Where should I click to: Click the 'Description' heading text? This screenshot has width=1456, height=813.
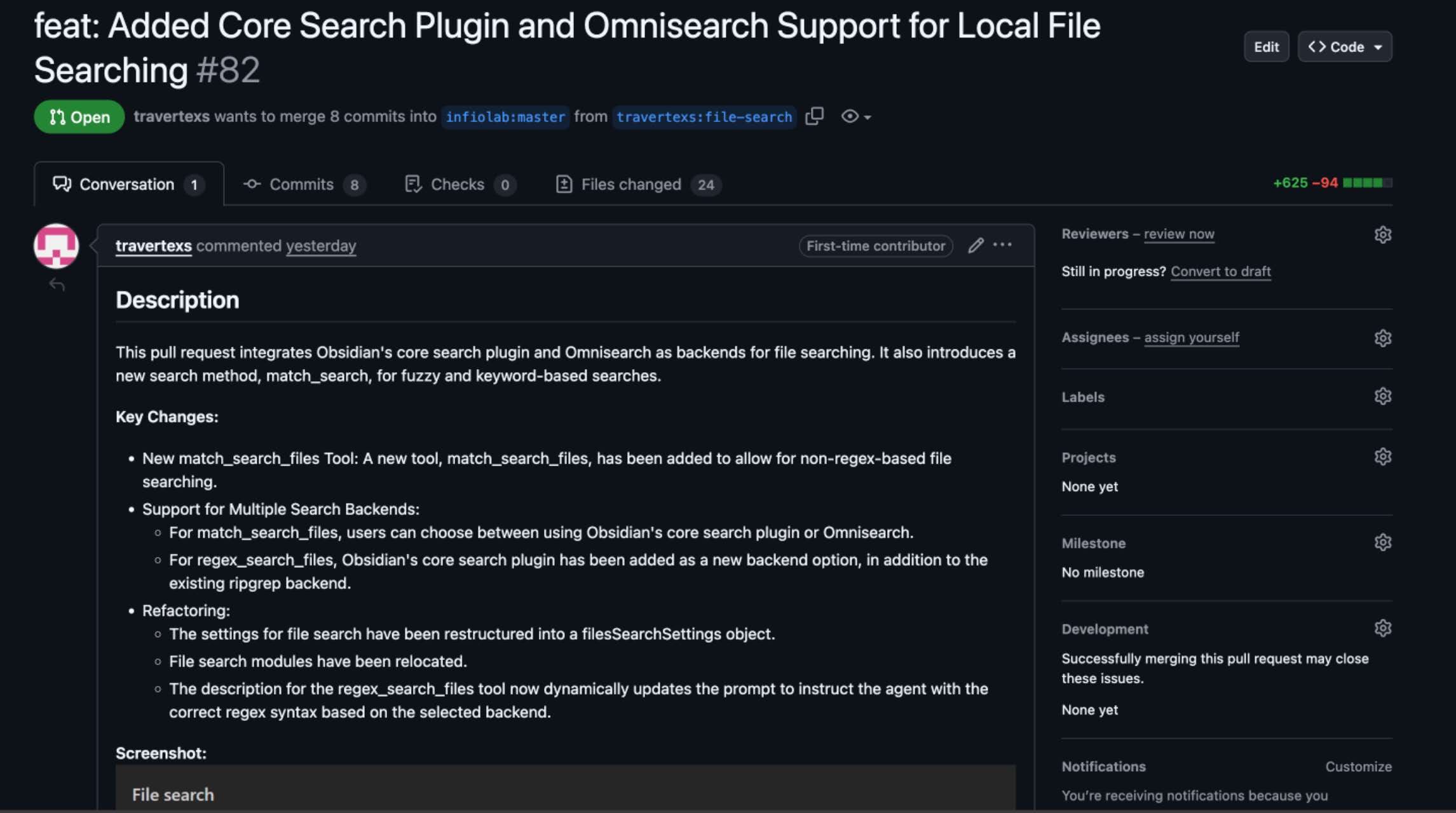tap(177, 300)
